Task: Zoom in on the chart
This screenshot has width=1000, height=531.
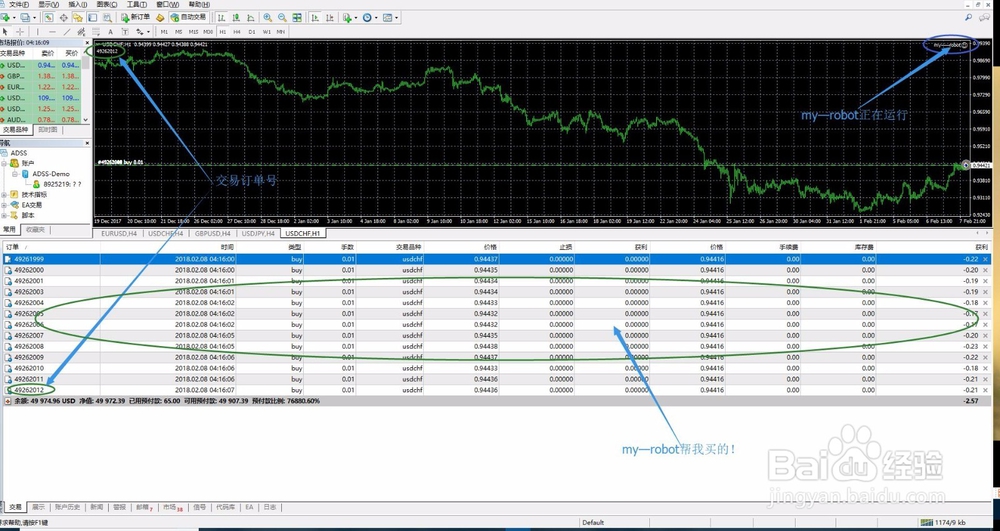Action: pyautogui.click(x=268, y=17)
